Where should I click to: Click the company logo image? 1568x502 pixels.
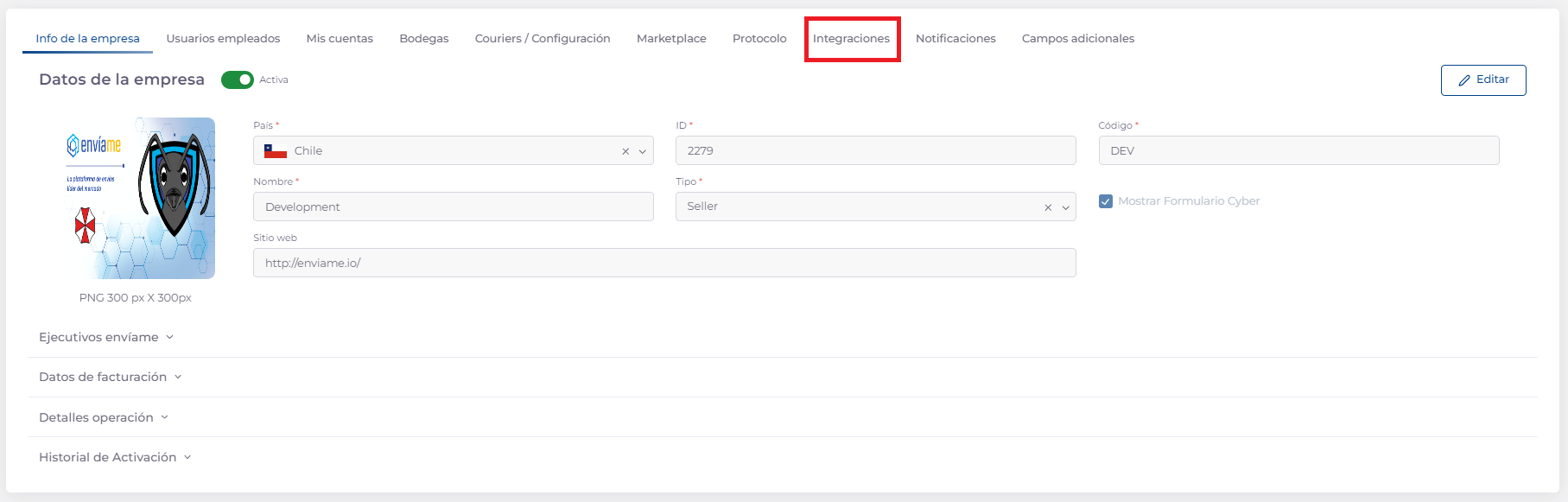(x=141, y=198)
